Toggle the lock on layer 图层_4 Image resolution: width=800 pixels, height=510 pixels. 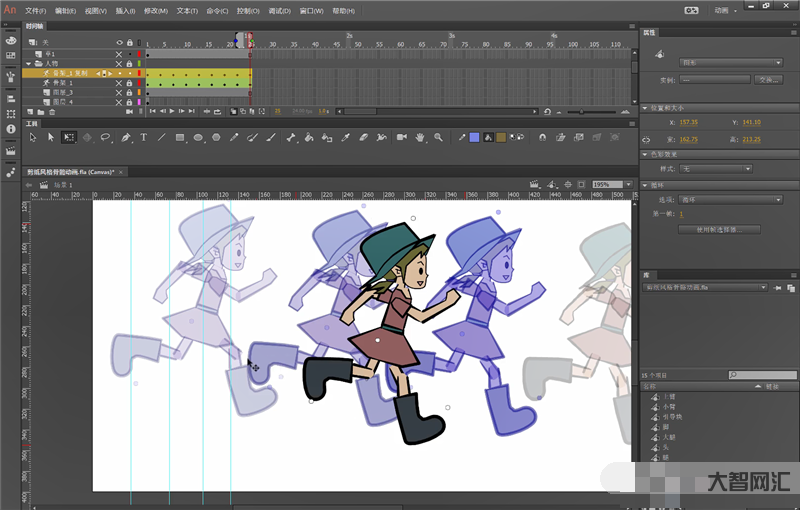[129, 102]
